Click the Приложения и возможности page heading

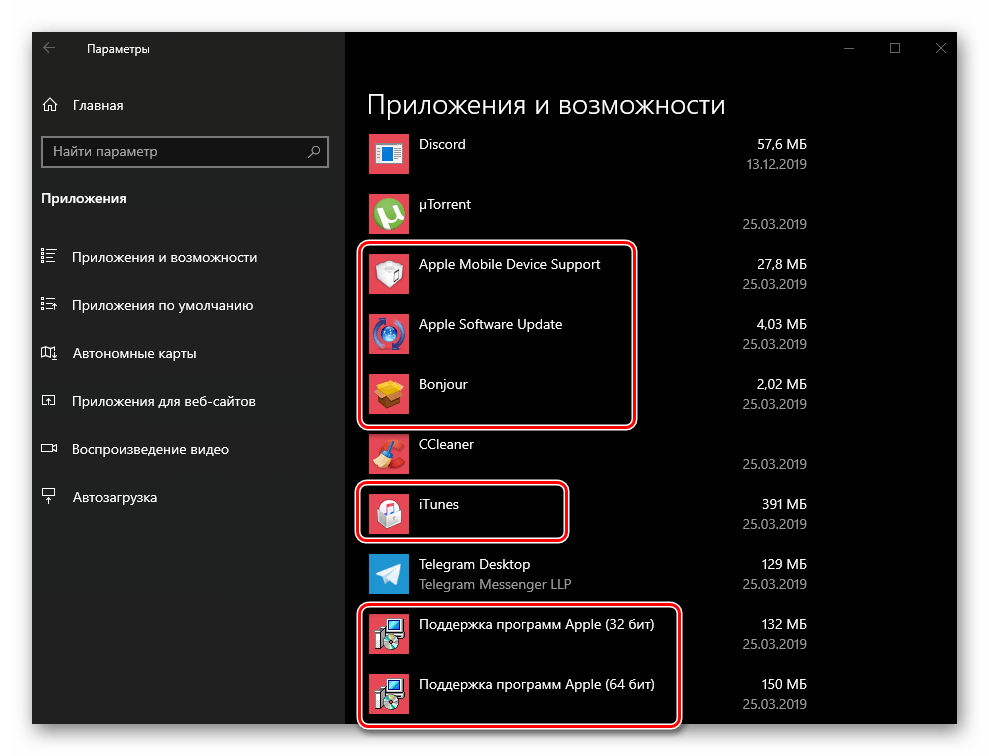coord(546,105)
